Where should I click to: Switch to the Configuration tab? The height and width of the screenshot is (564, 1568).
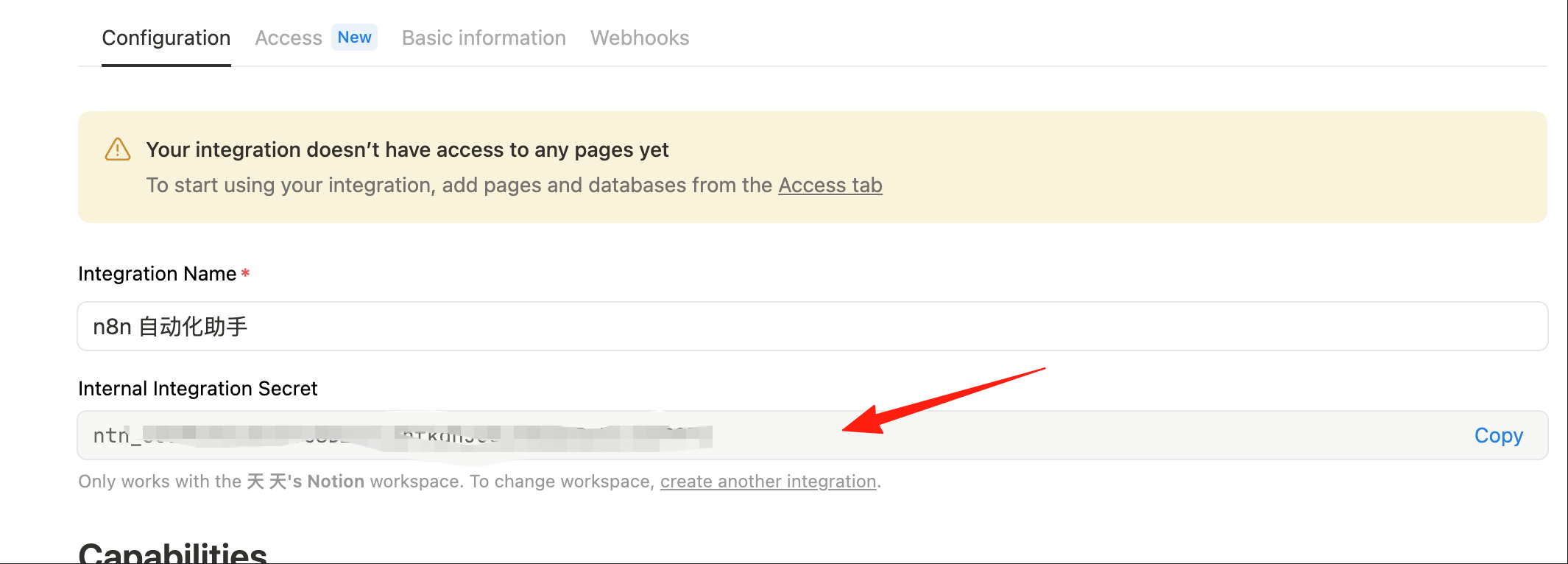[x=166, y=38]
